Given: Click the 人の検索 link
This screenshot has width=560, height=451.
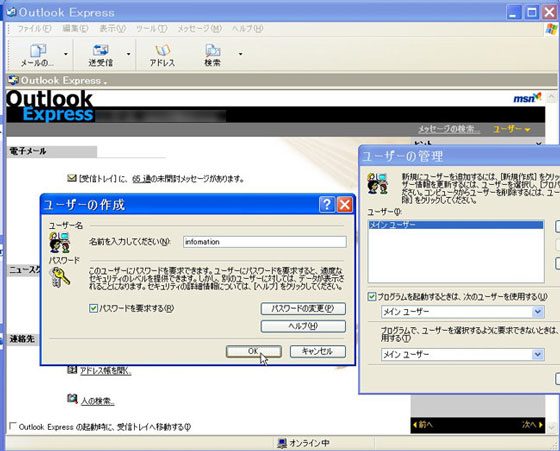Looking at the screenshot, I should [98, 401].
